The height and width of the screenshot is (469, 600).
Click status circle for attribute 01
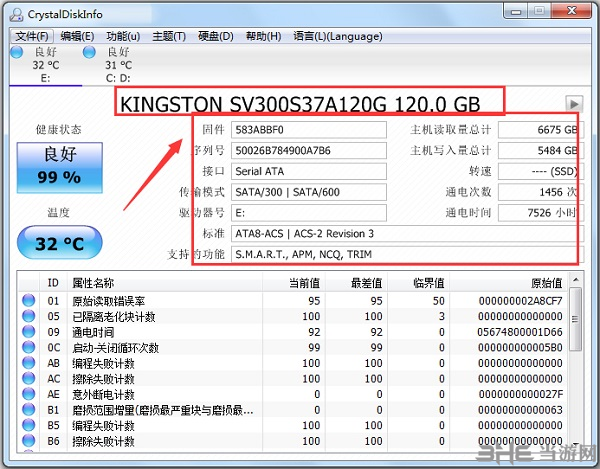pos(28,300)
